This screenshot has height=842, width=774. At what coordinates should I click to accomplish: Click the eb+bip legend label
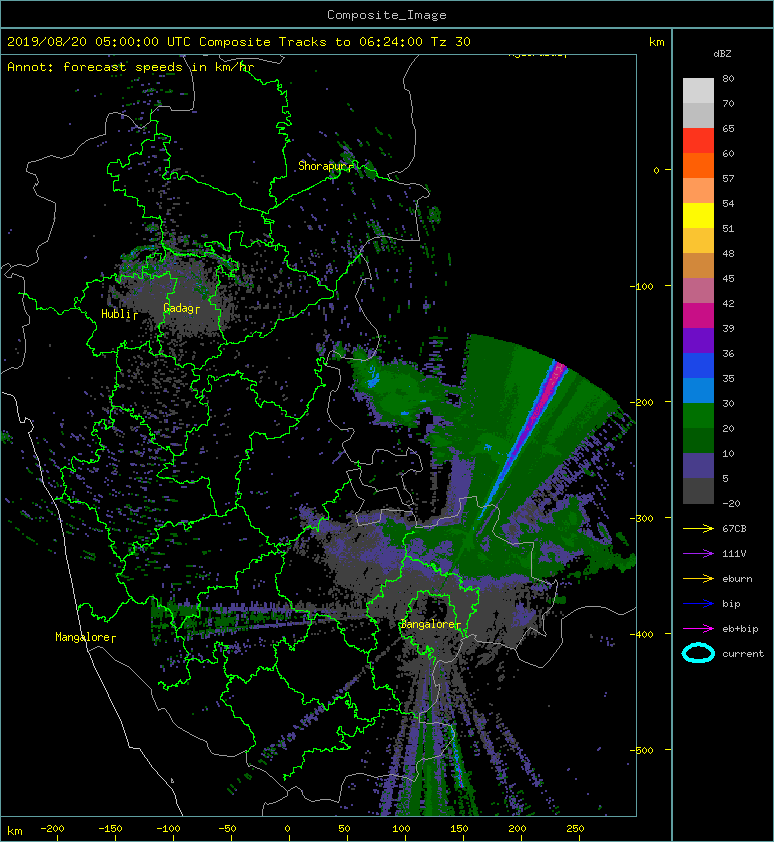click(740, 629)
